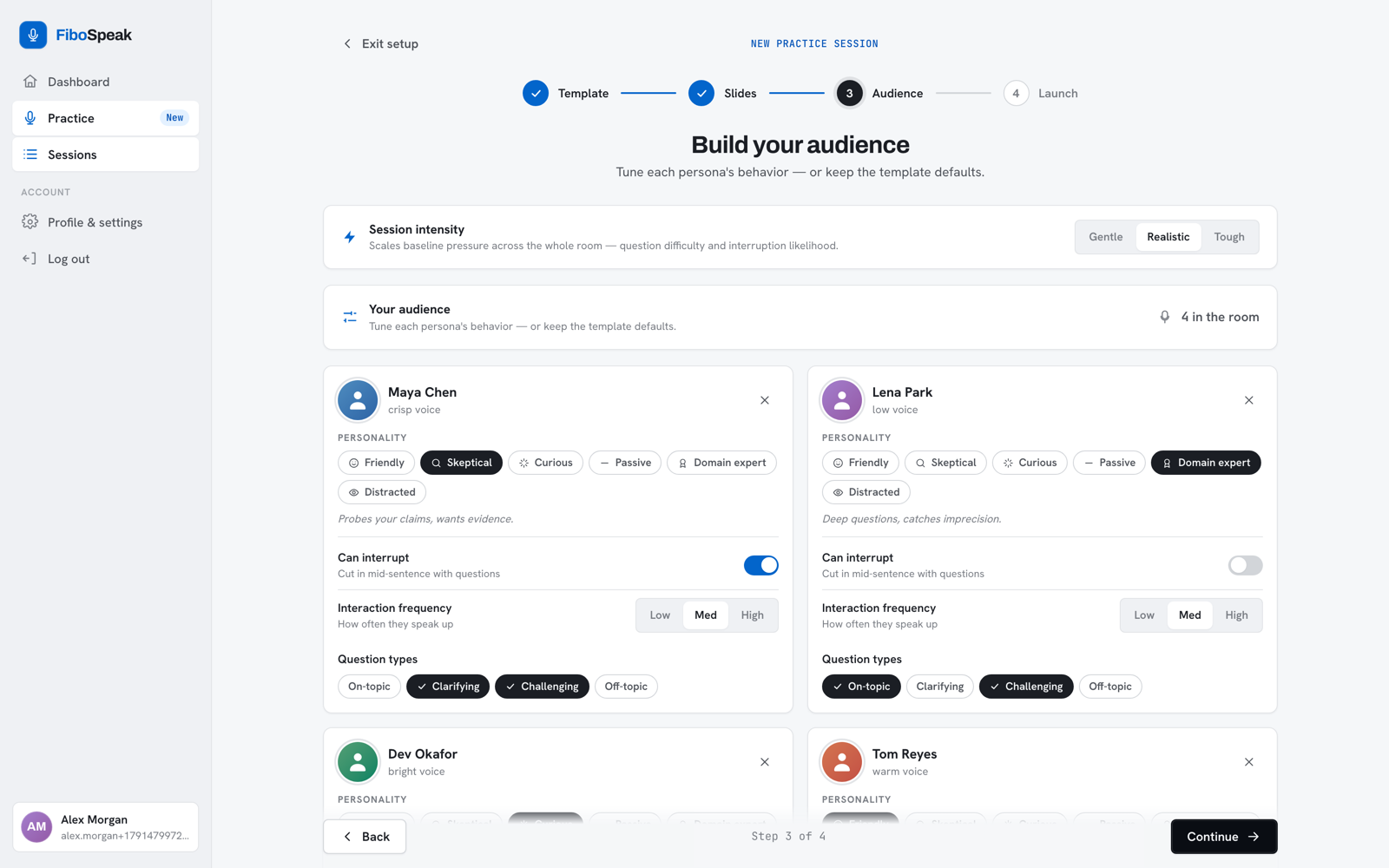Select Distracted personality for Lena Park

click(866, 492)
